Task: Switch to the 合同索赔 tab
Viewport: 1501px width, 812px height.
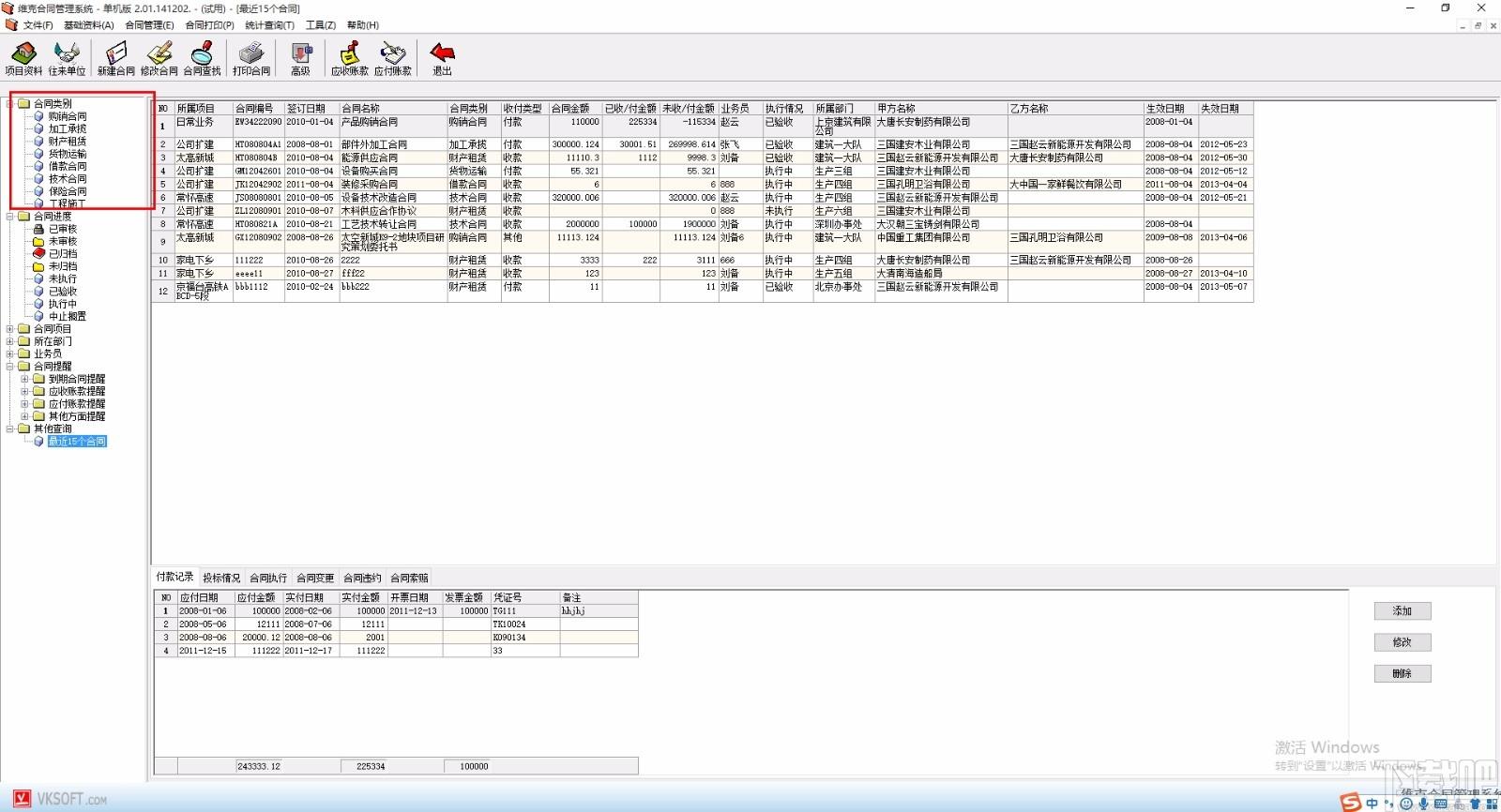Action: [409, 578]
